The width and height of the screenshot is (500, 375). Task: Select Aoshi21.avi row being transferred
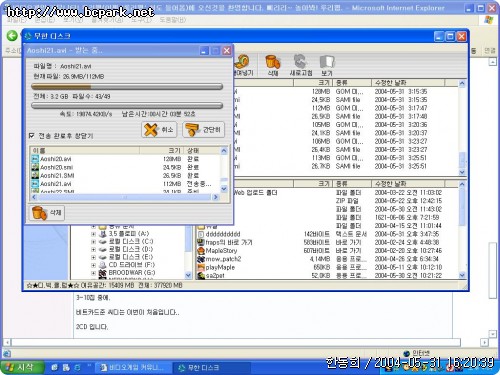(125, 184)
